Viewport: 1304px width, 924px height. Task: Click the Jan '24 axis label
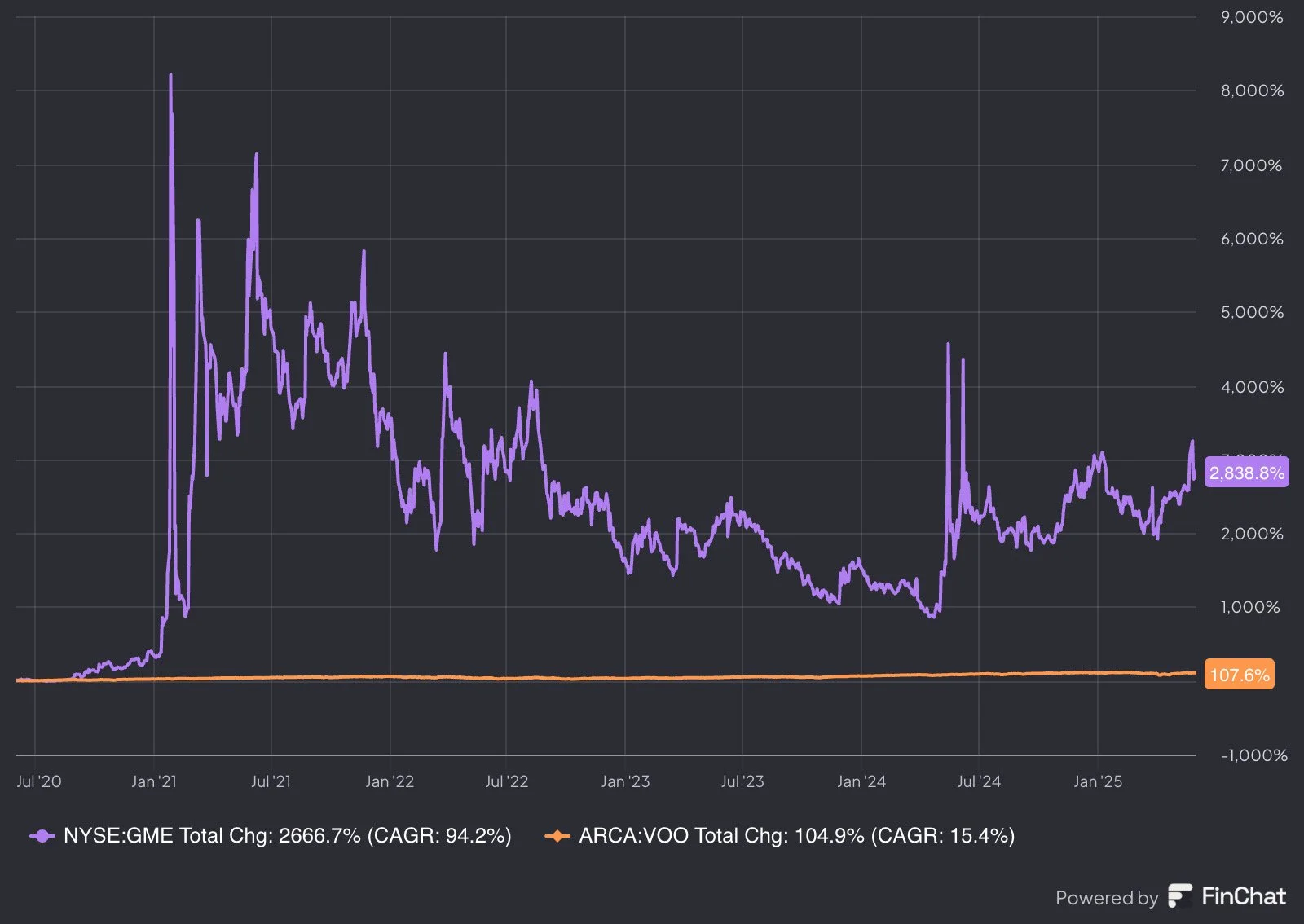tap(861, 781)
